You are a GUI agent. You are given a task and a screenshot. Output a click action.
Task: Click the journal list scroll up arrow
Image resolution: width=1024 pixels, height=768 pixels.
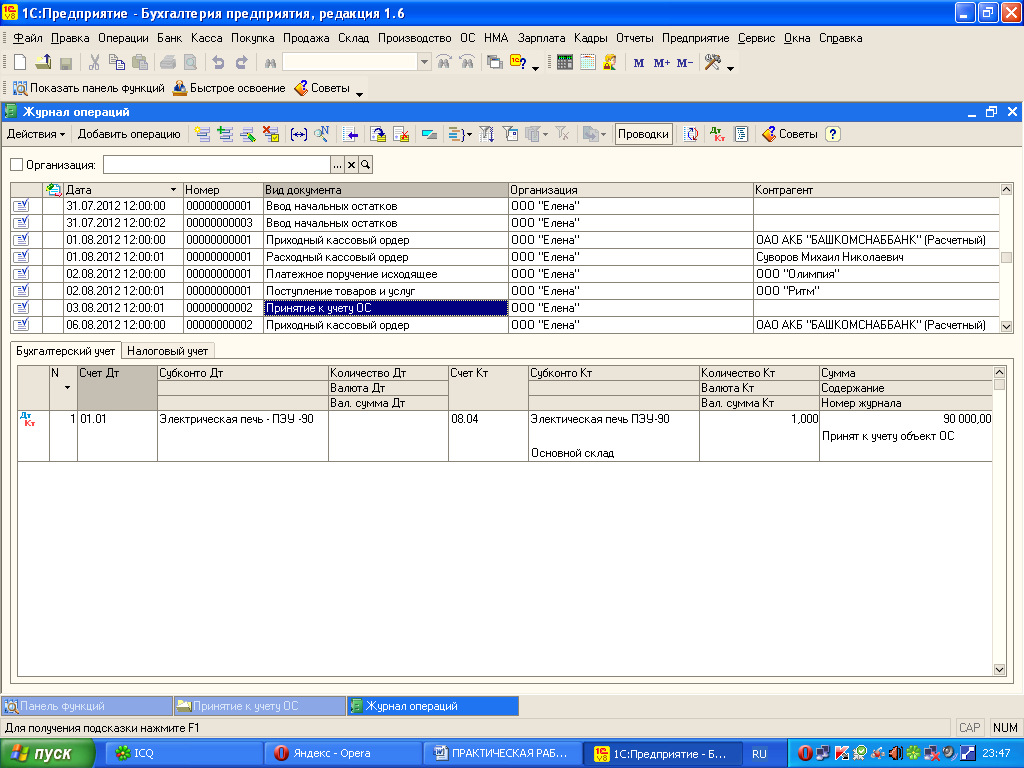tap(1006, 190)
